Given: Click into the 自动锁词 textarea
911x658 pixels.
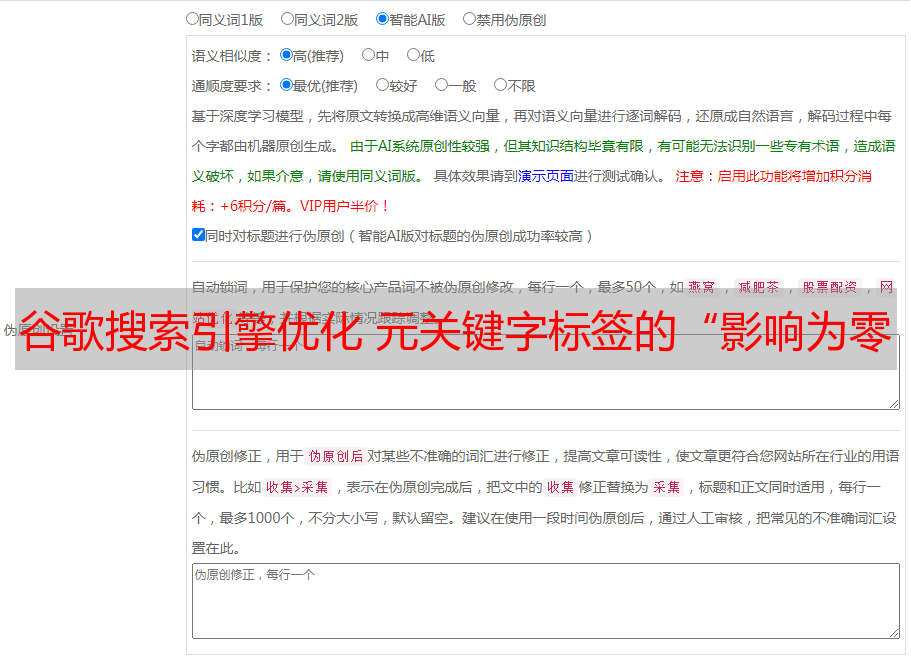Looking at the screenshot, I should pyautogui.click(x=546, y=372).
